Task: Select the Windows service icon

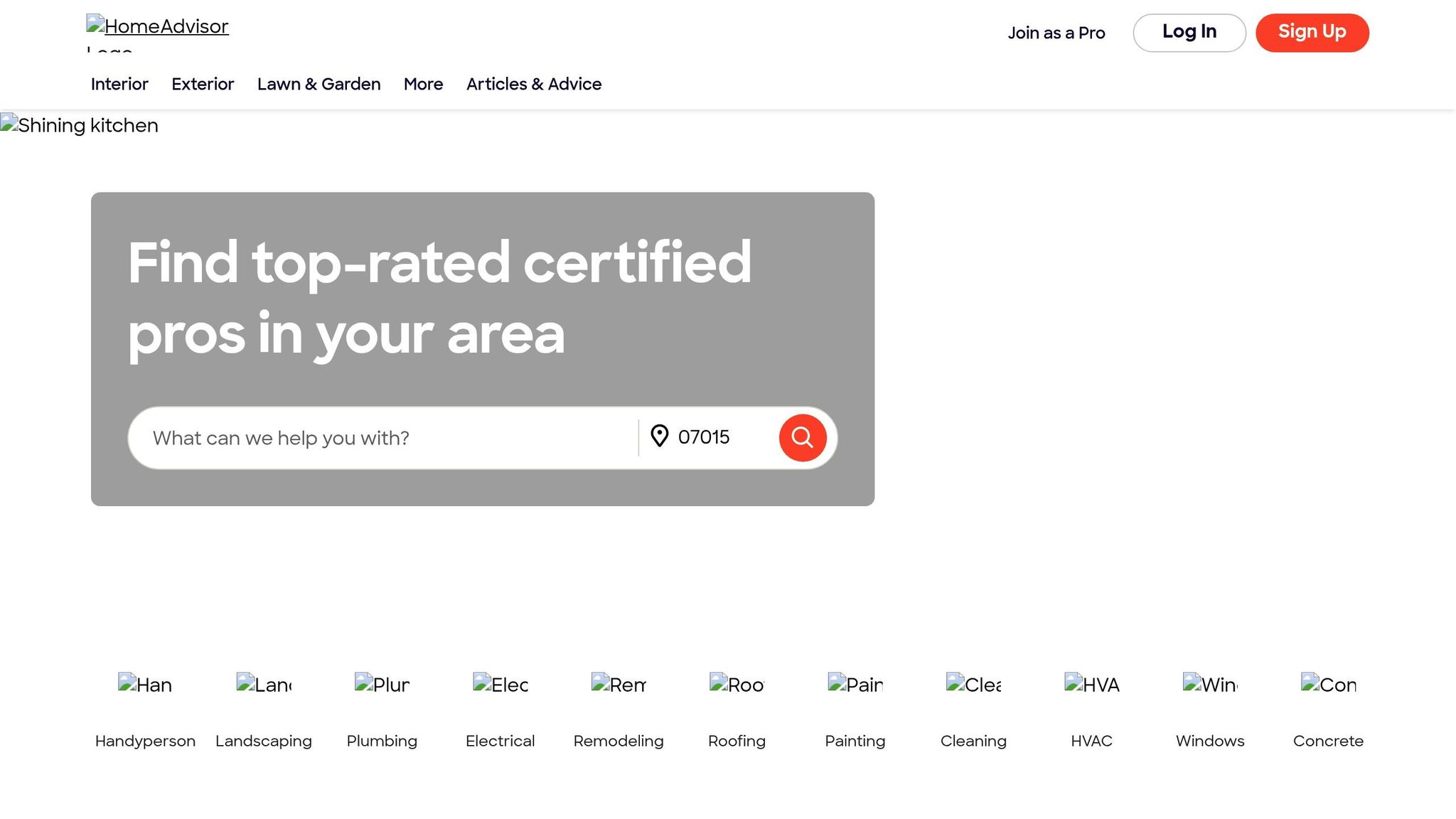Action: click(1209, 684)
